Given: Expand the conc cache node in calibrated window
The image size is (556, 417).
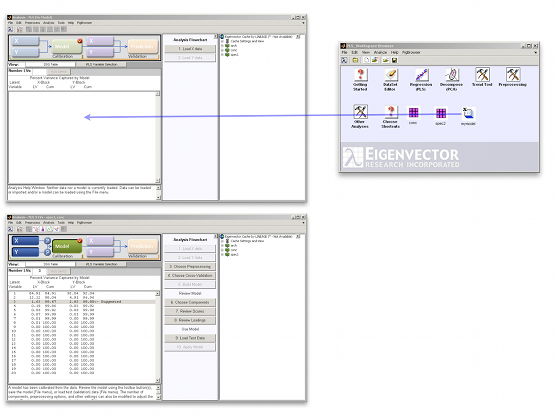Looking at the screenshot, I should tap(223, 250).
